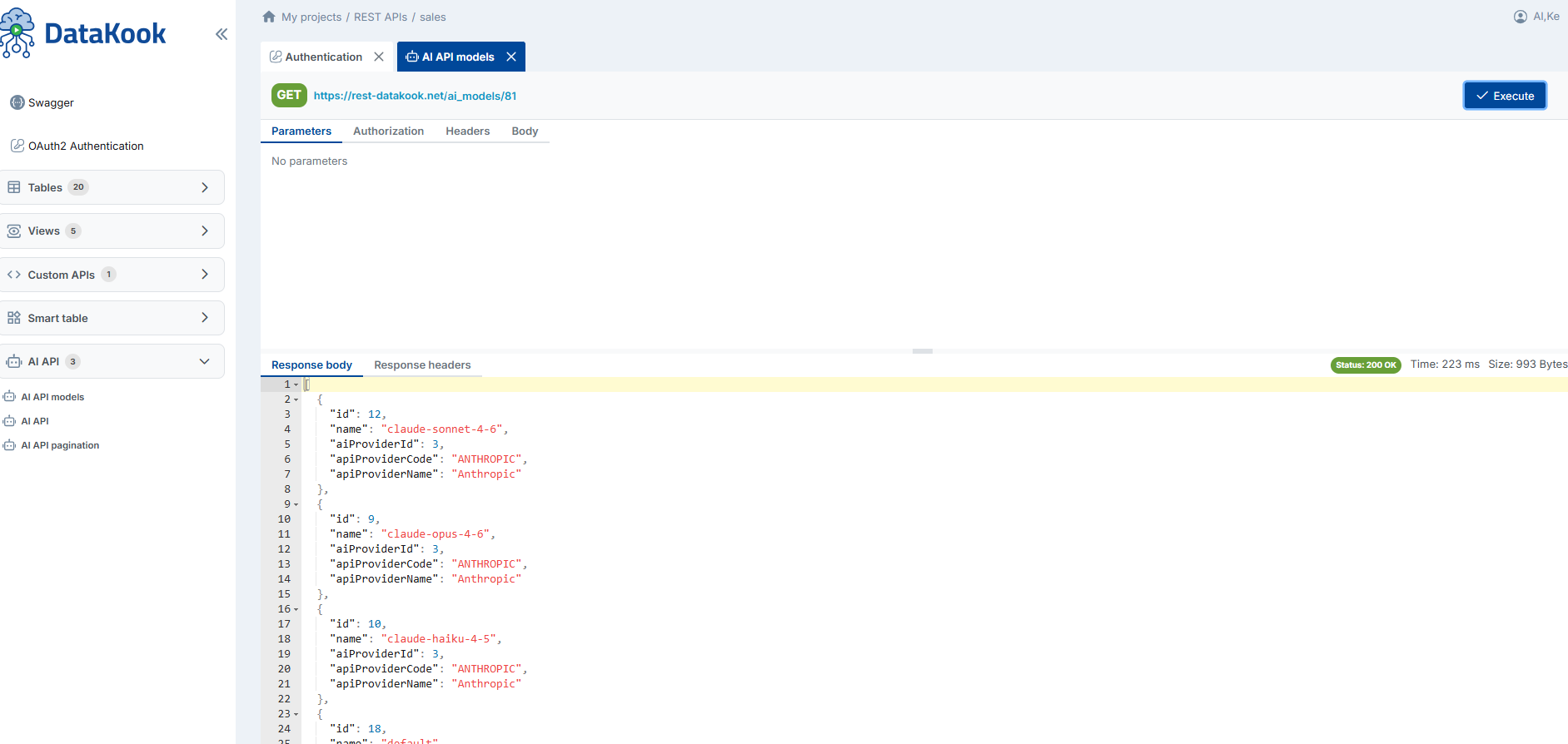Fold JSON object at line 16
The height and width of the screenshot is (744, 1568).
tap(296, 609)
